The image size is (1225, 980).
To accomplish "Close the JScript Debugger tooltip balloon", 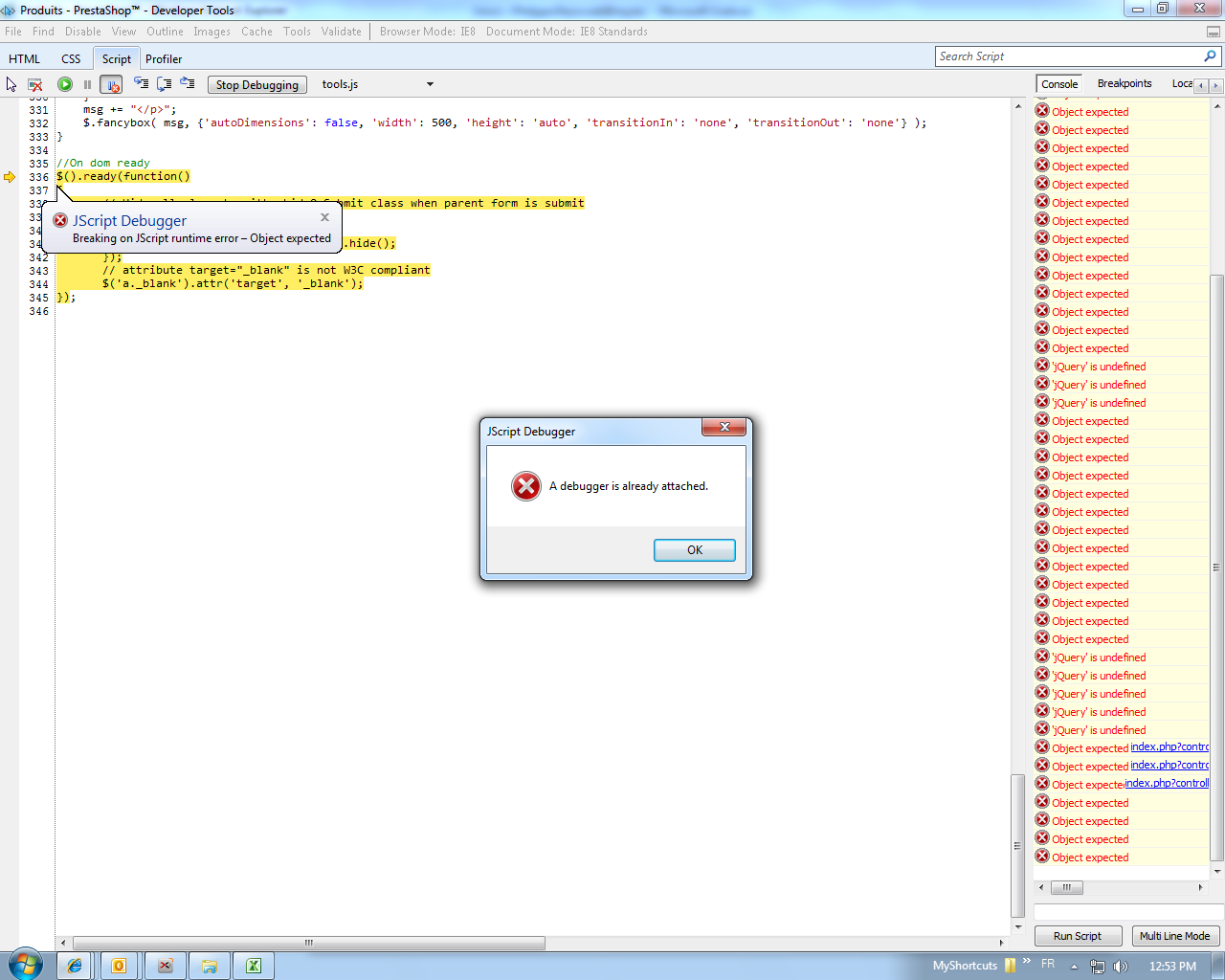I will 324,217.
